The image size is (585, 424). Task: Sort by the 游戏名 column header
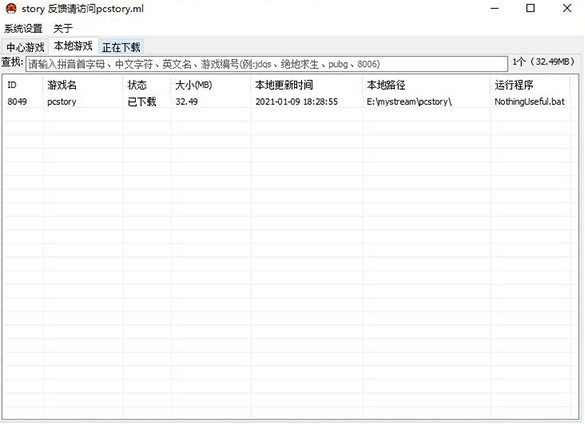[62, 85]
